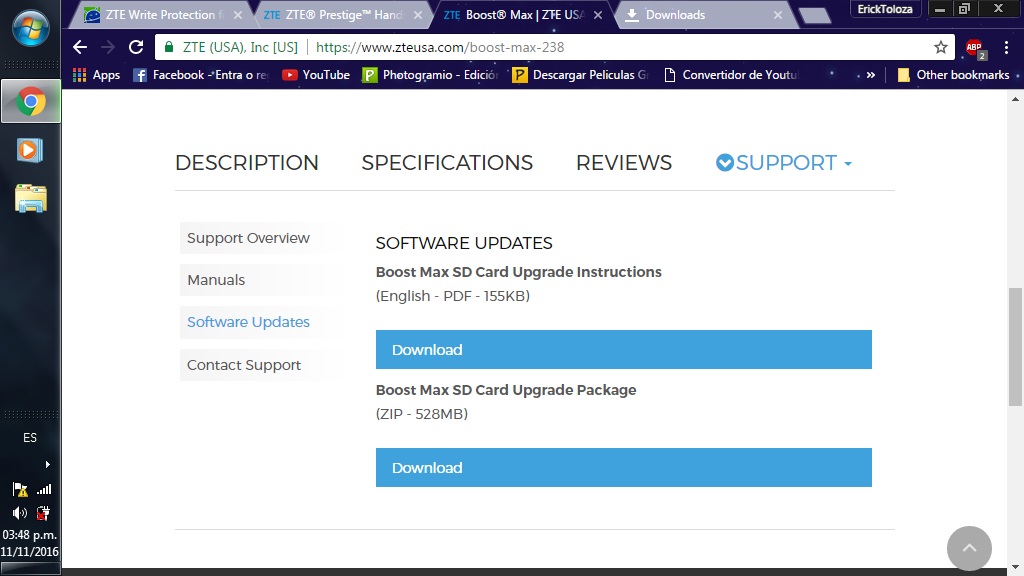Bookmark this page with the star icon
Screen dimensions: 1024x576
click(x=940, y=47)
